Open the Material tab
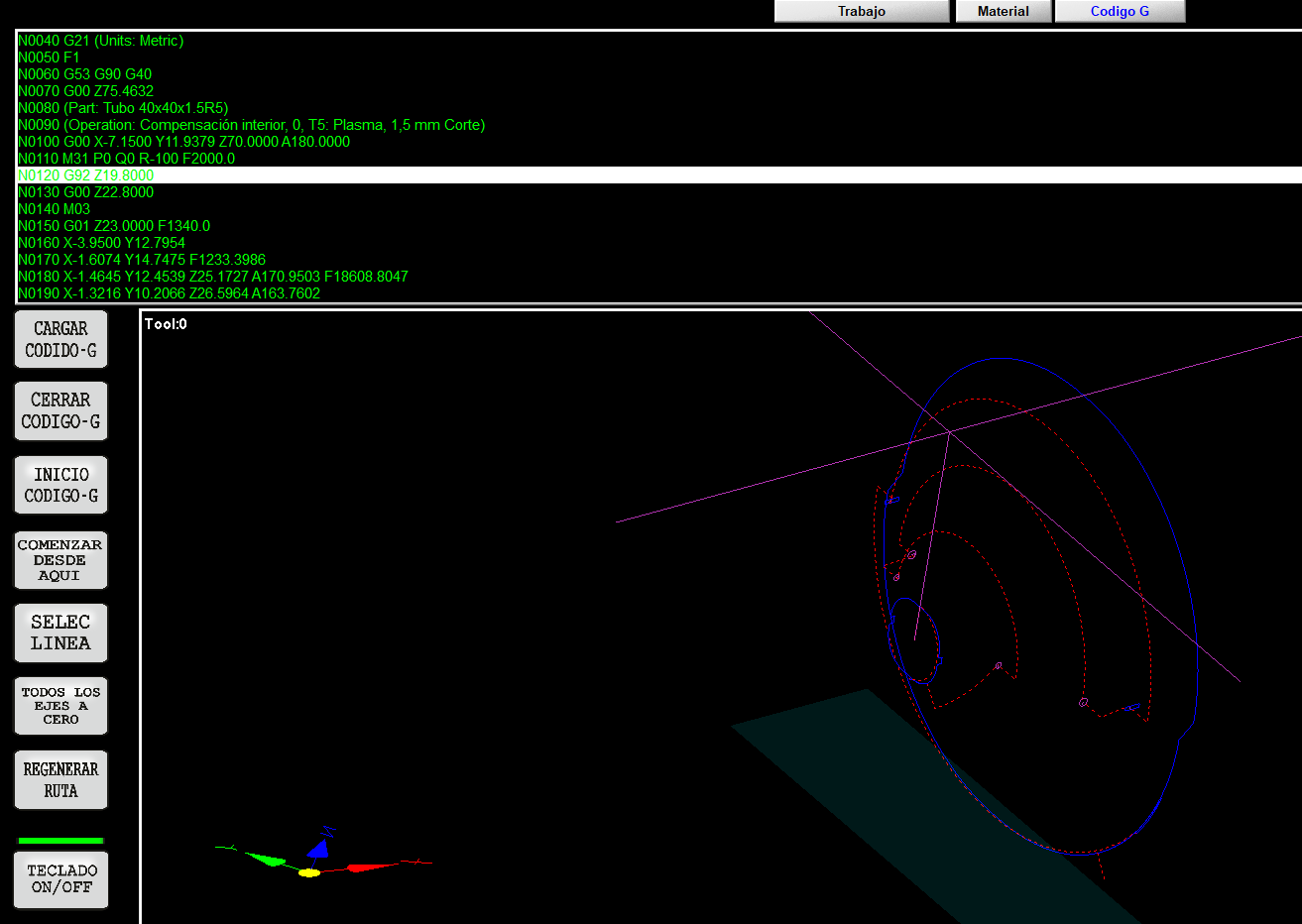The width and height of the screenshot is (1302, 924). [1003, 11]
